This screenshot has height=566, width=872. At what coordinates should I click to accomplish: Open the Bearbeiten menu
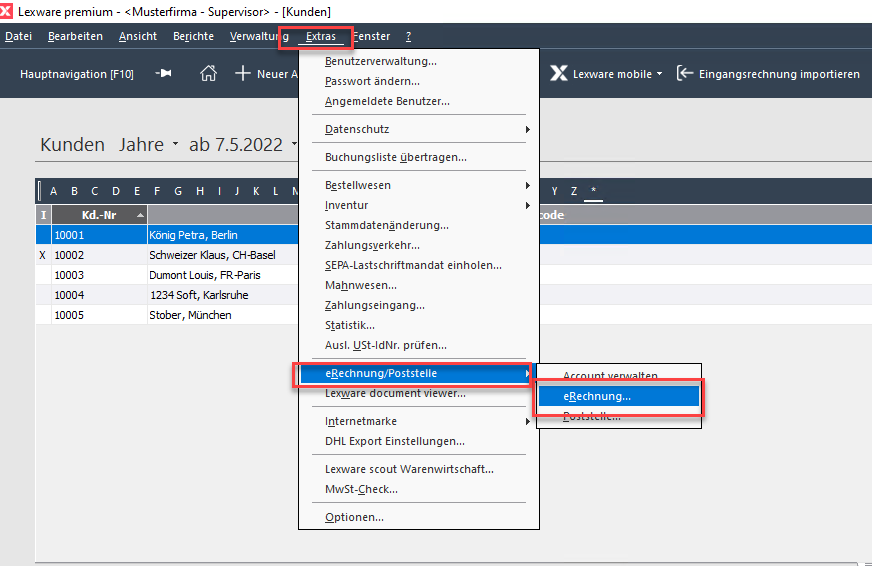pyautogui.click(x=75, y=36)
